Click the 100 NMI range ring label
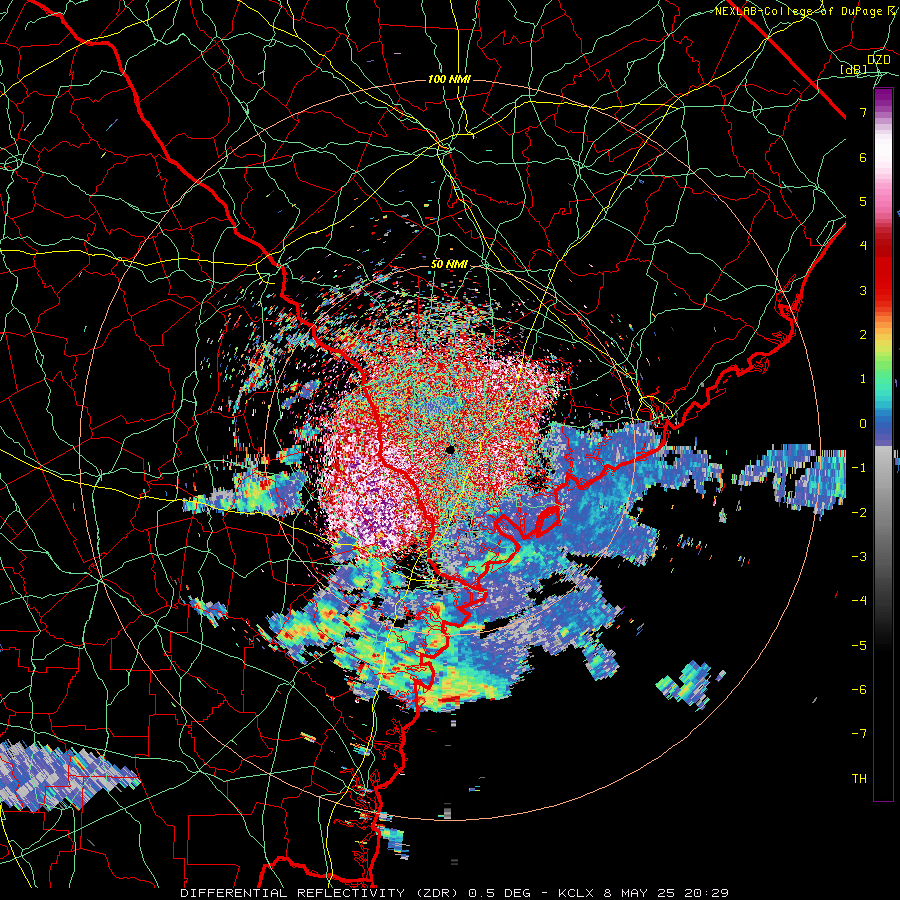Screen dimensions: 900x900 (x=449, y=79)
